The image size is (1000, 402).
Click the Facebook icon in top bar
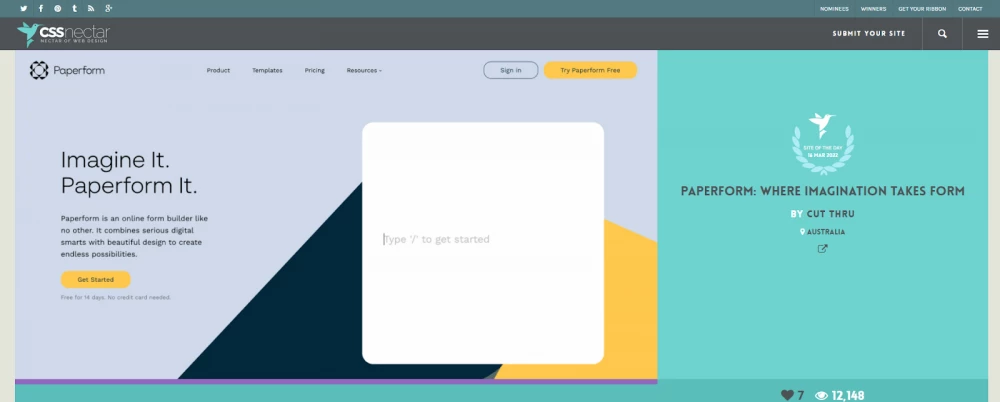41,8
